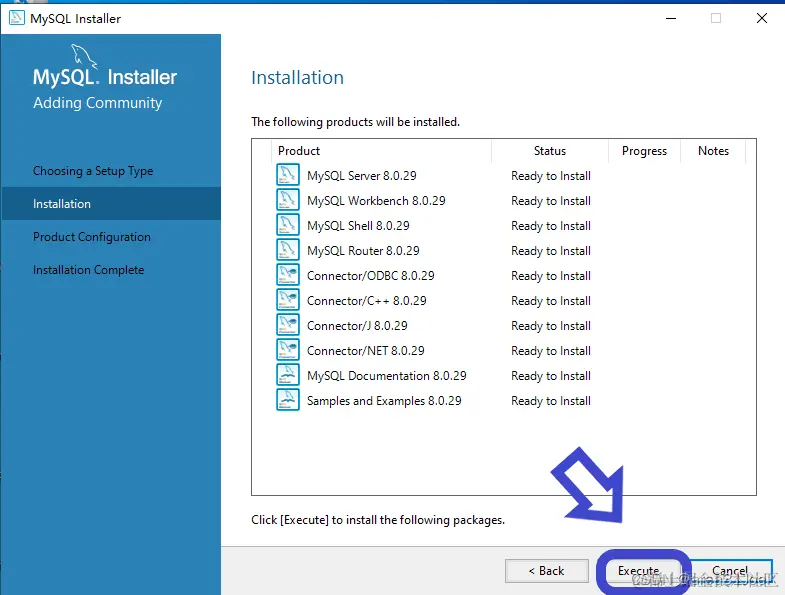The height and width of the screenshot is (595, 785).
Task: Click Ready to Install status for Connector/J
Action: (551, 326)
